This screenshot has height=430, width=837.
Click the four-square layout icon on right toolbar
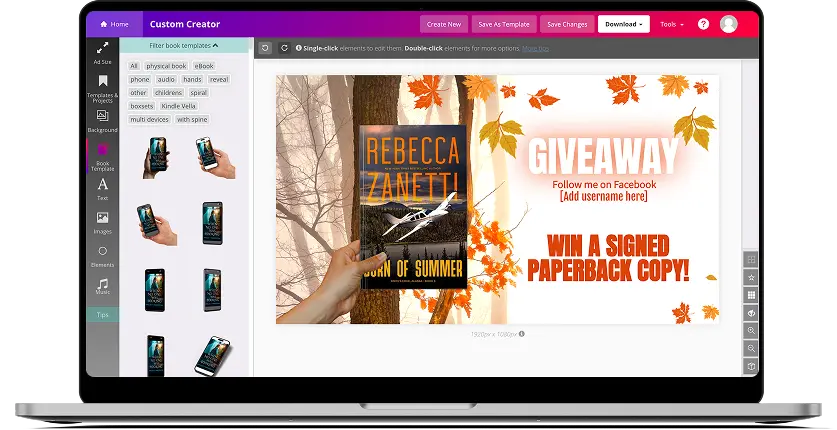click(x=751, y=260)
